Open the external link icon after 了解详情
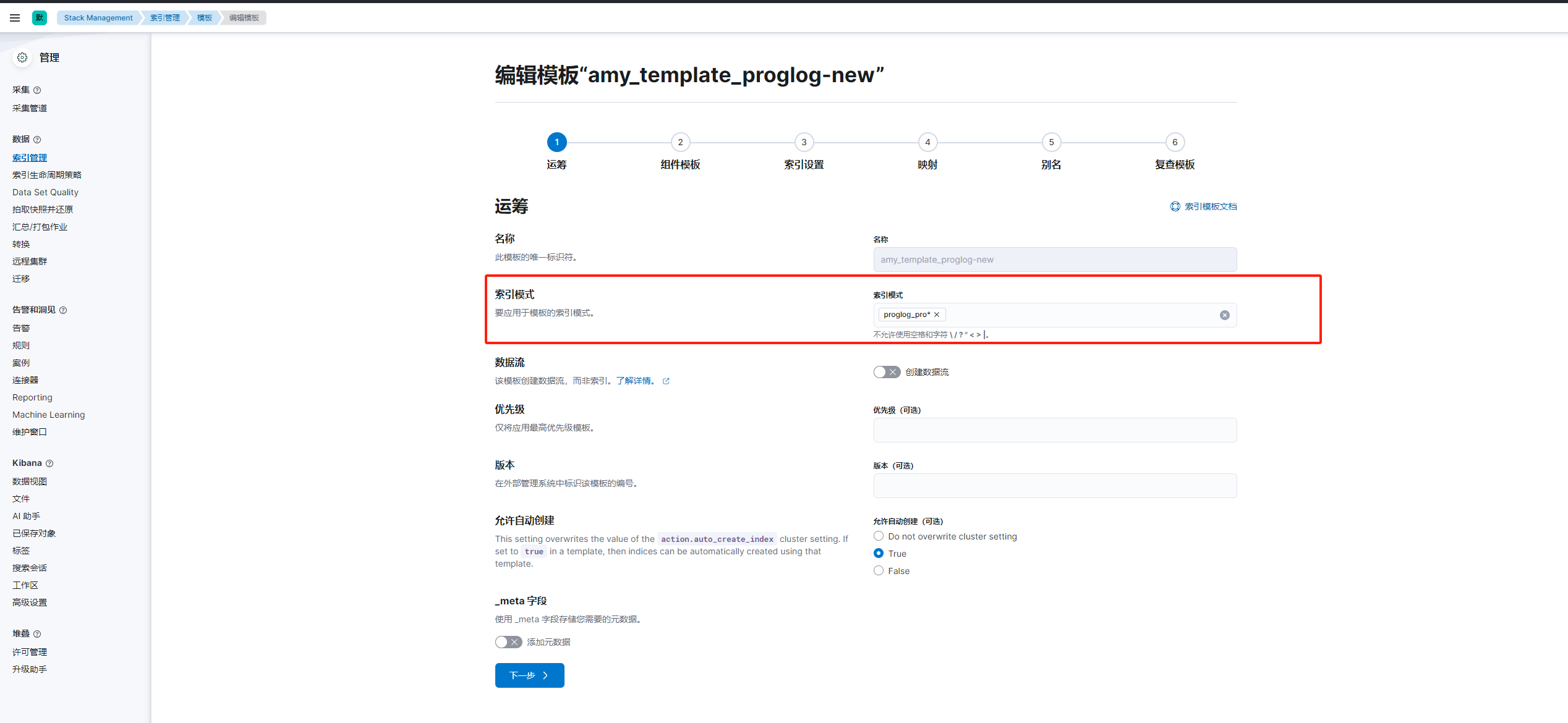Screen dimensions: 1568x723 (x=666, y=381)
